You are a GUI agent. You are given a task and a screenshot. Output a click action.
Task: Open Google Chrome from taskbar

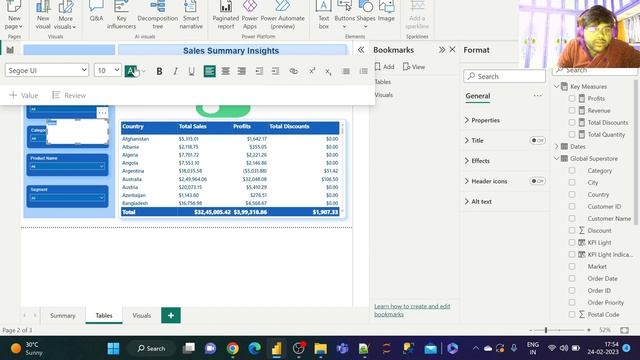[x=233, y=348]
